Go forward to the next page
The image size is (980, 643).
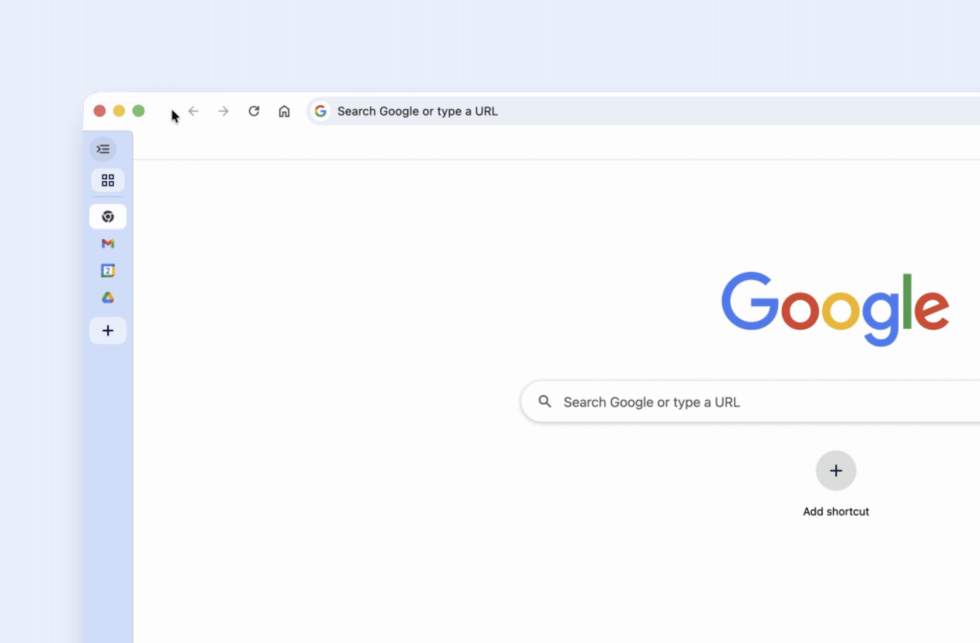pyautogui.click(x=224, y=111)
